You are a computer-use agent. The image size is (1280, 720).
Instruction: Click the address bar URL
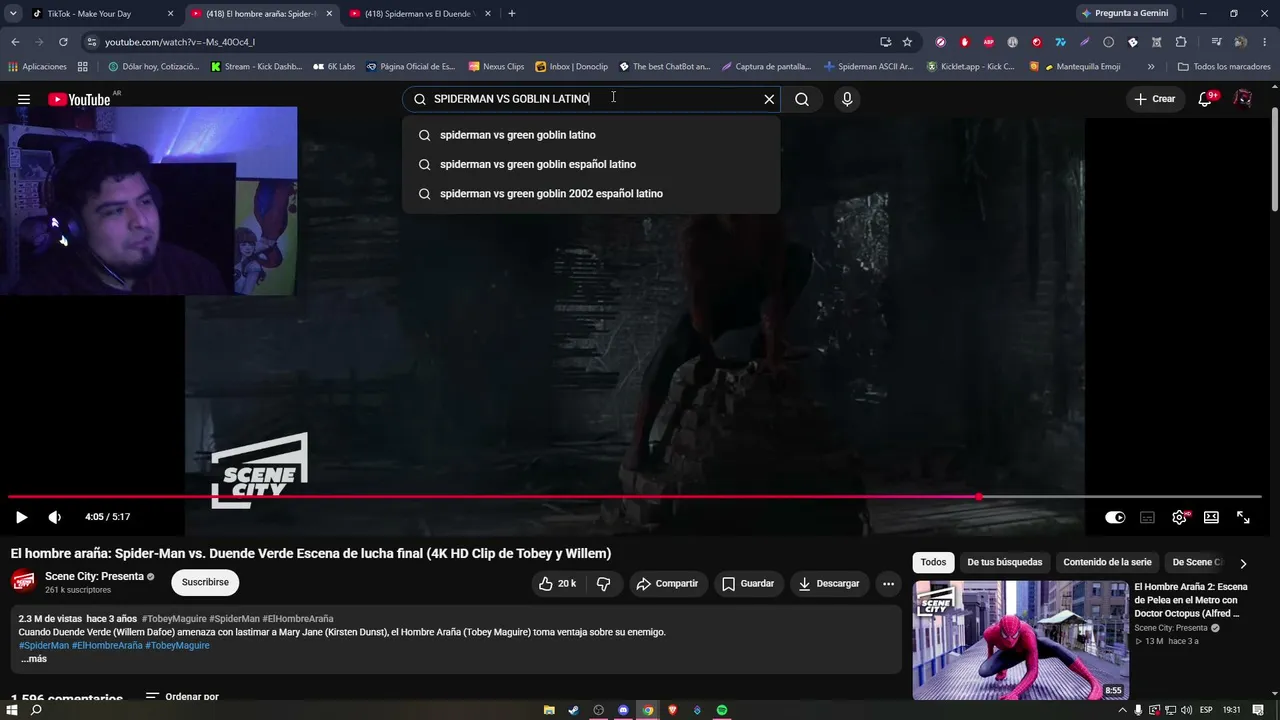(x=180, y=42)
